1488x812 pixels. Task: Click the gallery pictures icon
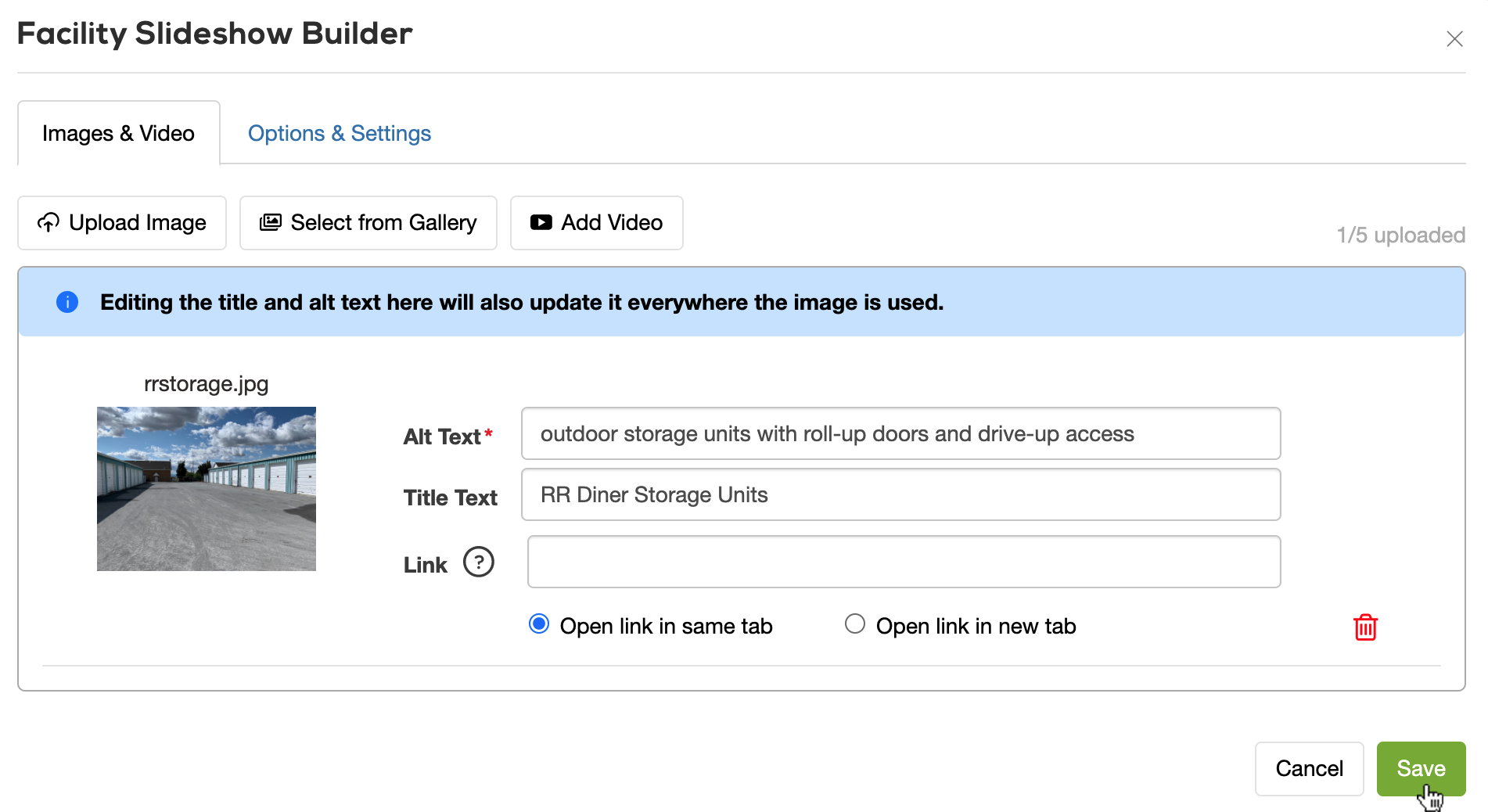271,223
